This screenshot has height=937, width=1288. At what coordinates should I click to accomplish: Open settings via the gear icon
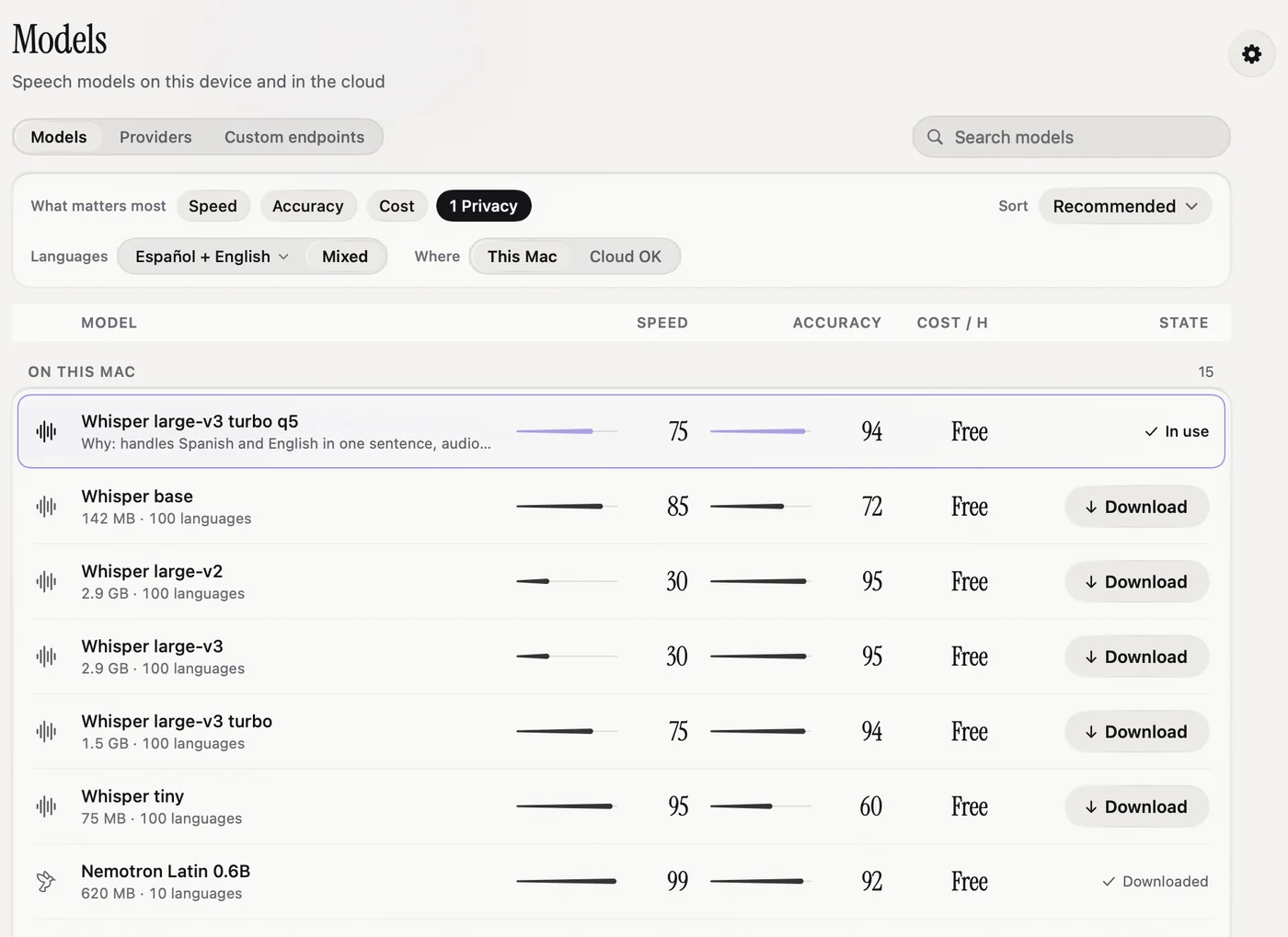(x=1251, y=54)
